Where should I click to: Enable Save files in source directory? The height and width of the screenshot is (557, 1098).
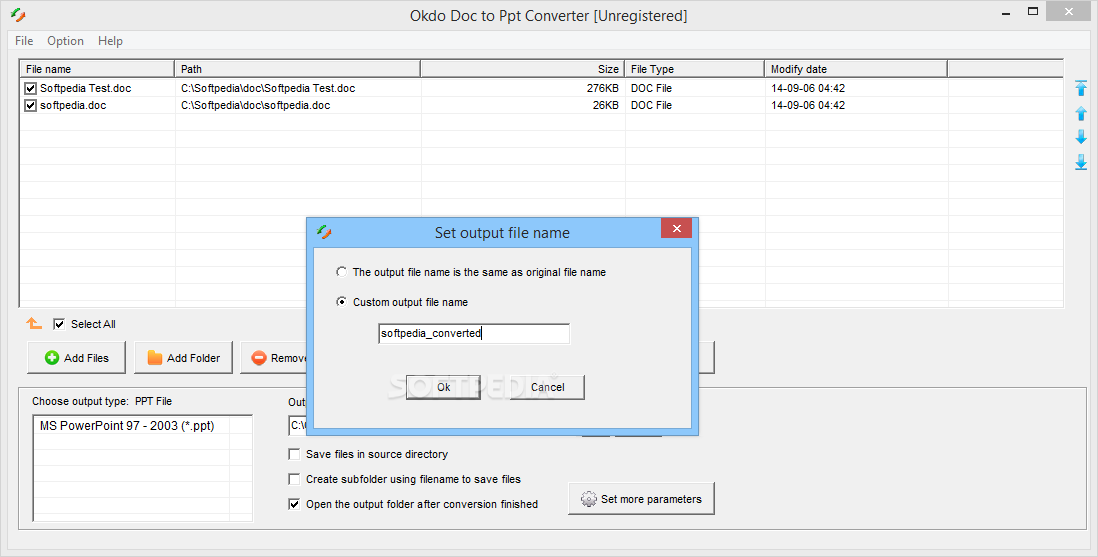(294, 454)
